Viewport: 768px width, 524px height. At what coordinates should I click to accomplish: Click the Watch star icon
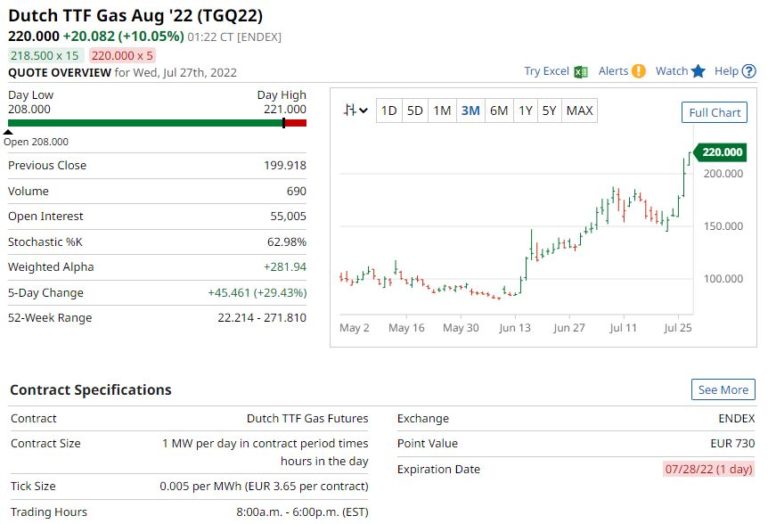click(698, 71)
